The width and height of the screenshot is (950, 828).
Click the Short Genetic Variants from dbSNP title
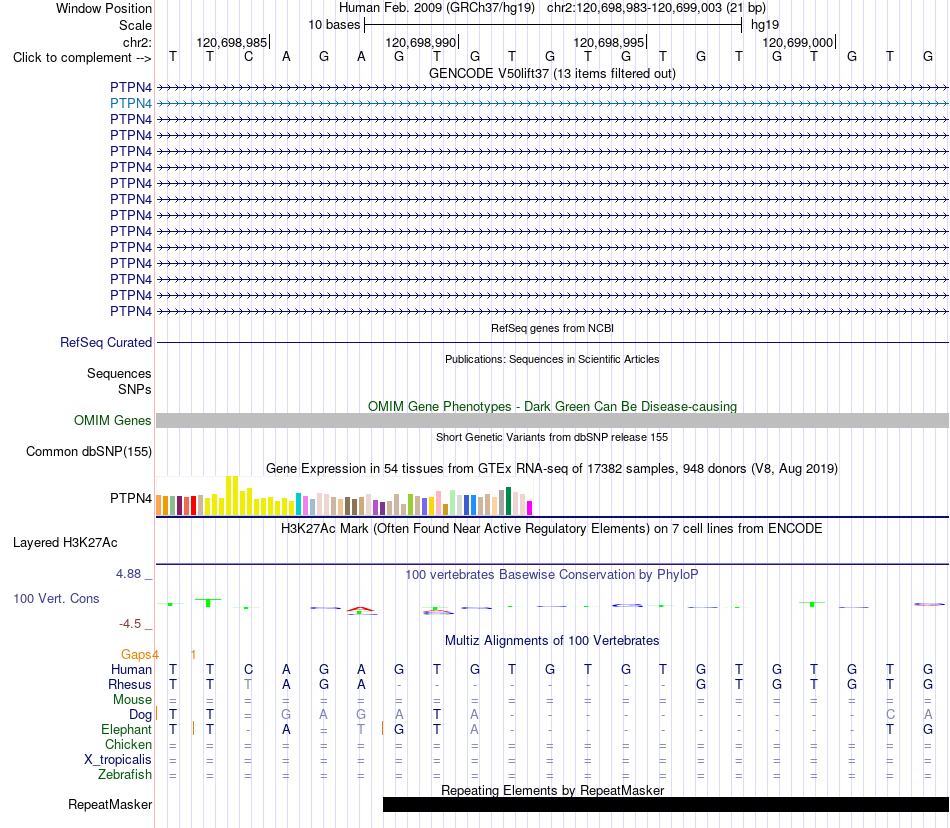pyautogui.click(x=552, y=437)
